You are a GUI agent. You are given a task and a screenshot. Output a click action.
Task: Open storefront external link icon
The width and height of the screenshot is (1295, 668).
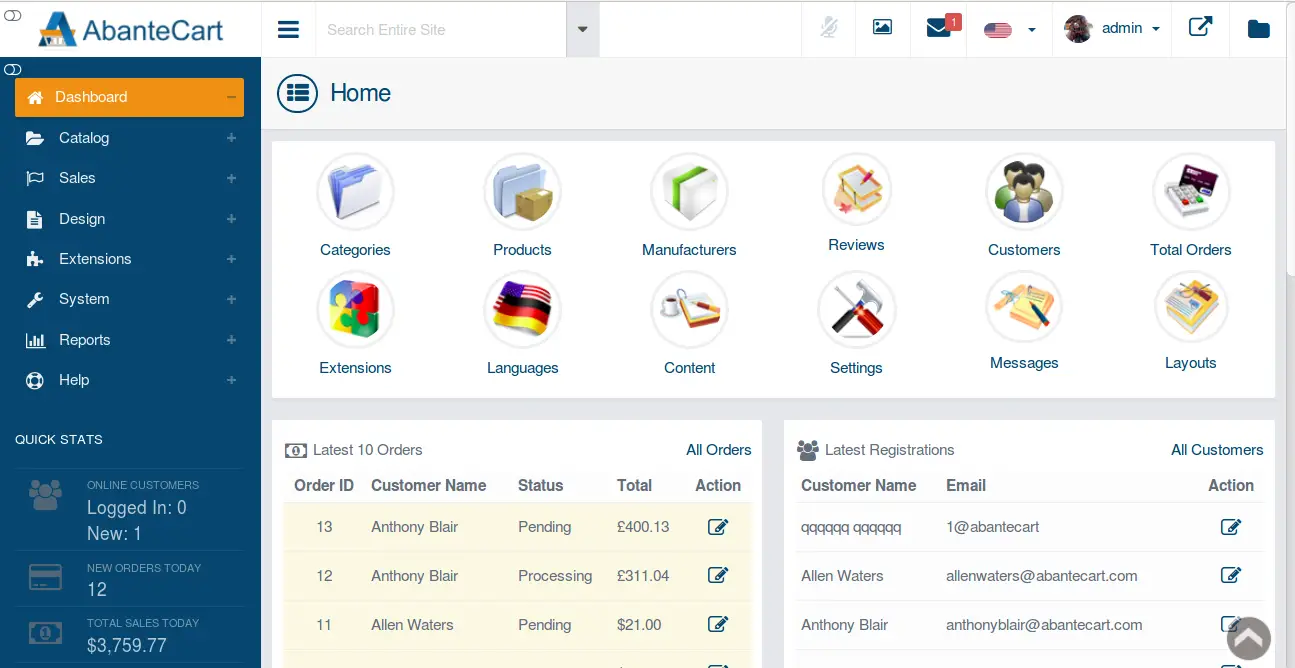1200,27
